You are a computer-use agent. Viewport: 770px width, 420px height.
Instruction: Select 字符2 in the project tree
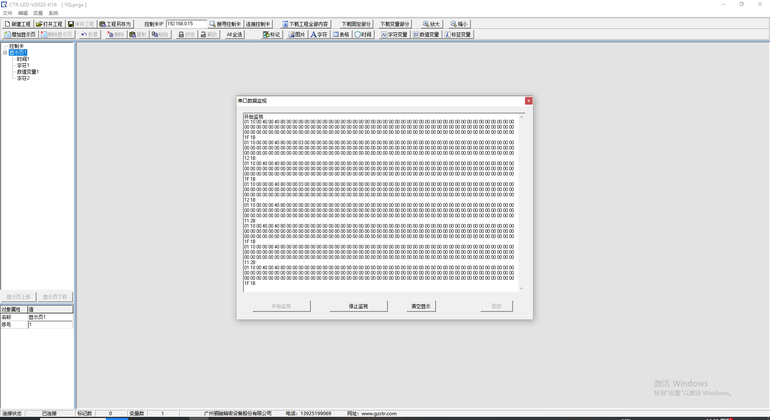click(23, 78)
